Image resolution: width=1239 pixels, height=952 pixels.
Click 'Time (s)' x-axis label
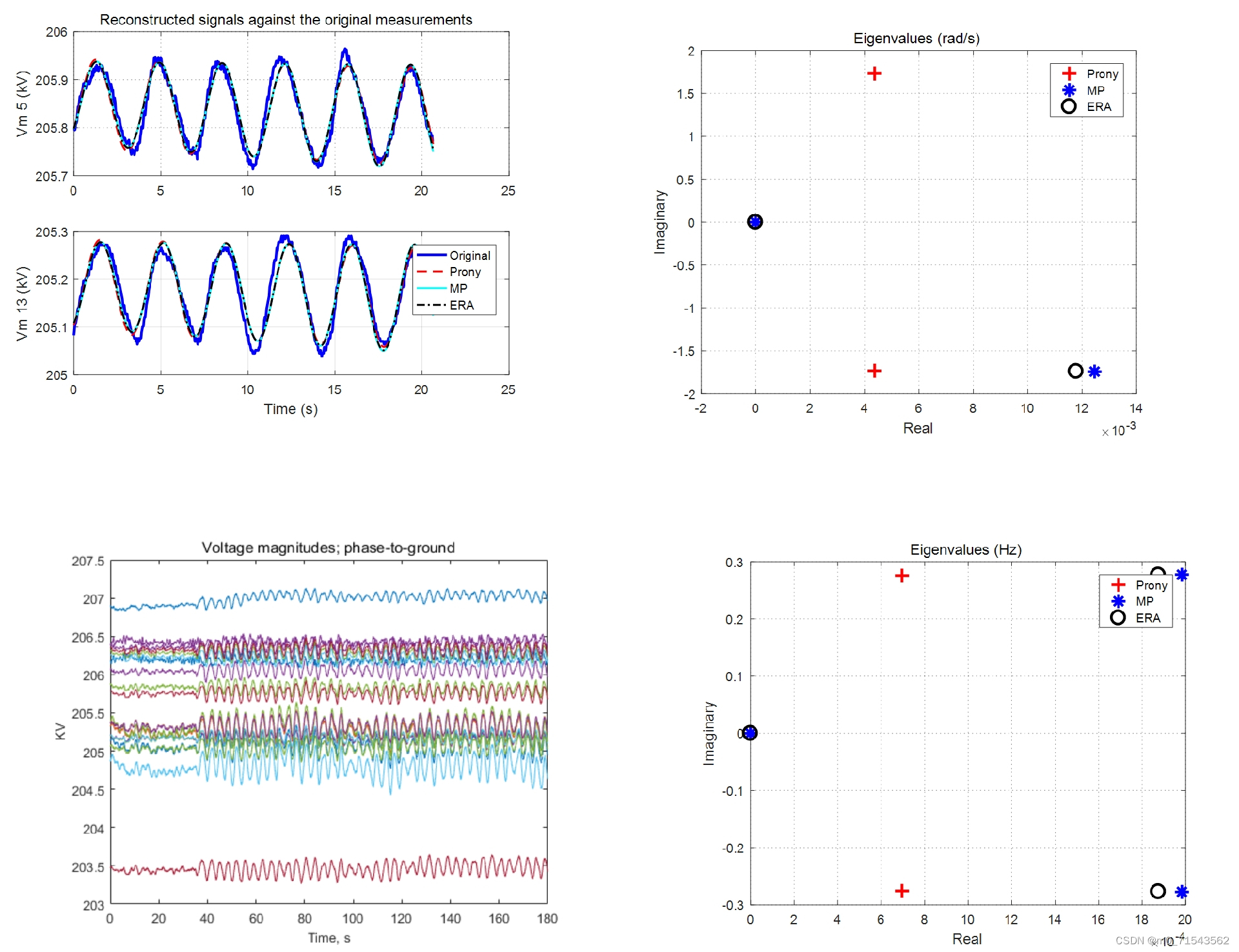(x=290, y=409)
